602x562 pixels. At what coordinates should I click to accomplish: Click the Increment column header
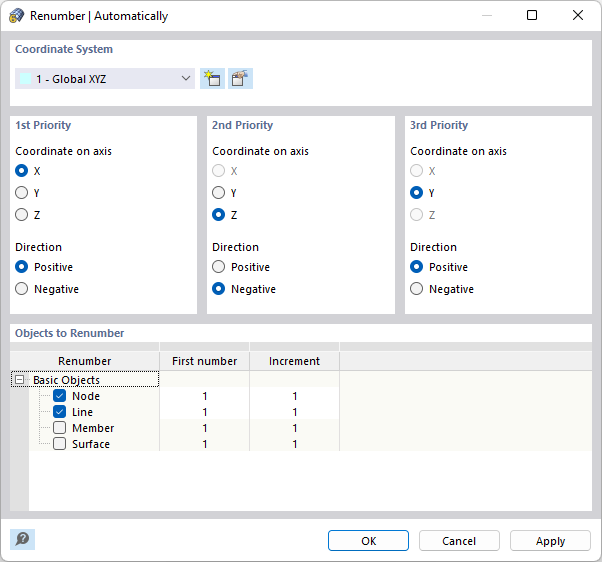click(294, 361)
